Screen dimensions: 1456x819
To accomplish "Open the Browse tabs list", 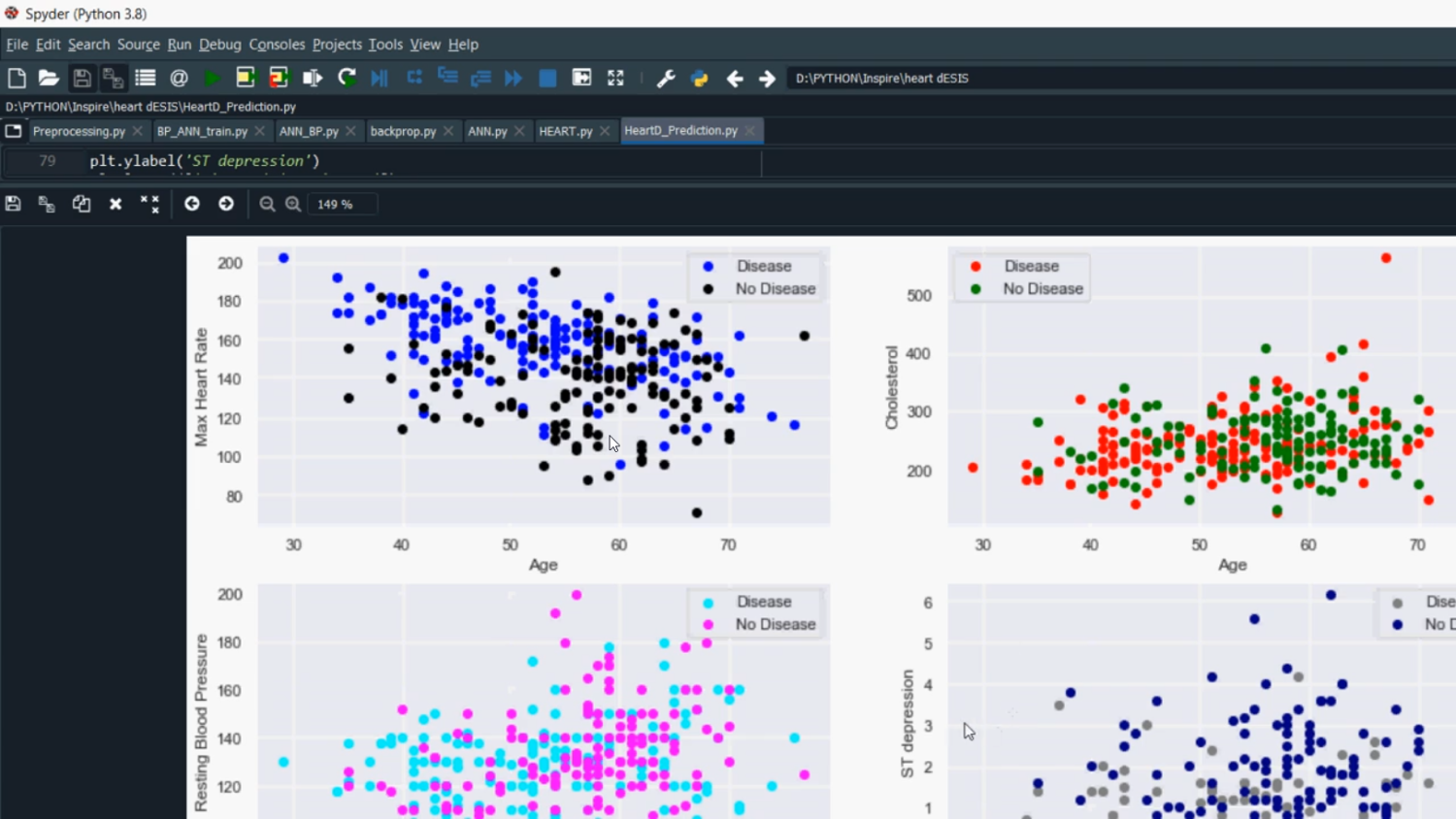I will (14, 131).
